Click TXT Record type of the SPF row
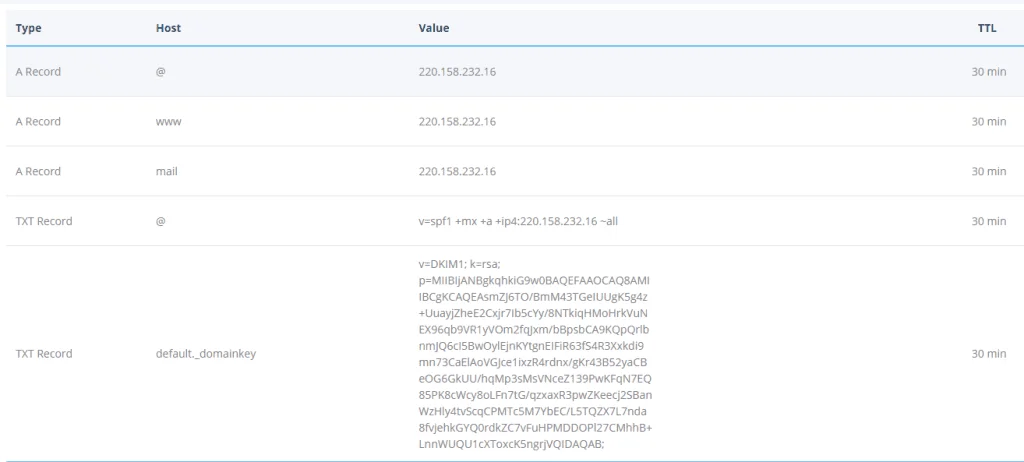Image resolution: width=1024 pixels, height=462 pixels. pos(44,221)
